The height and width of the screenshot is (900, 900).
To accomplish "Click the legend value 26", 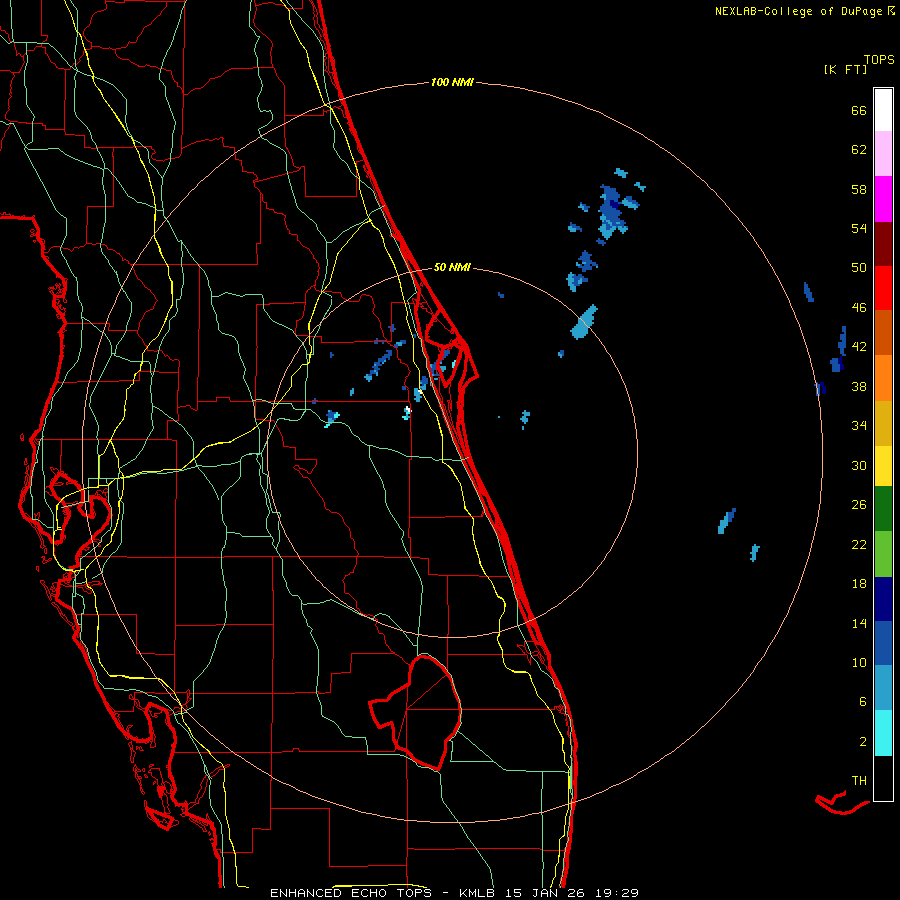I will [859, 505].
